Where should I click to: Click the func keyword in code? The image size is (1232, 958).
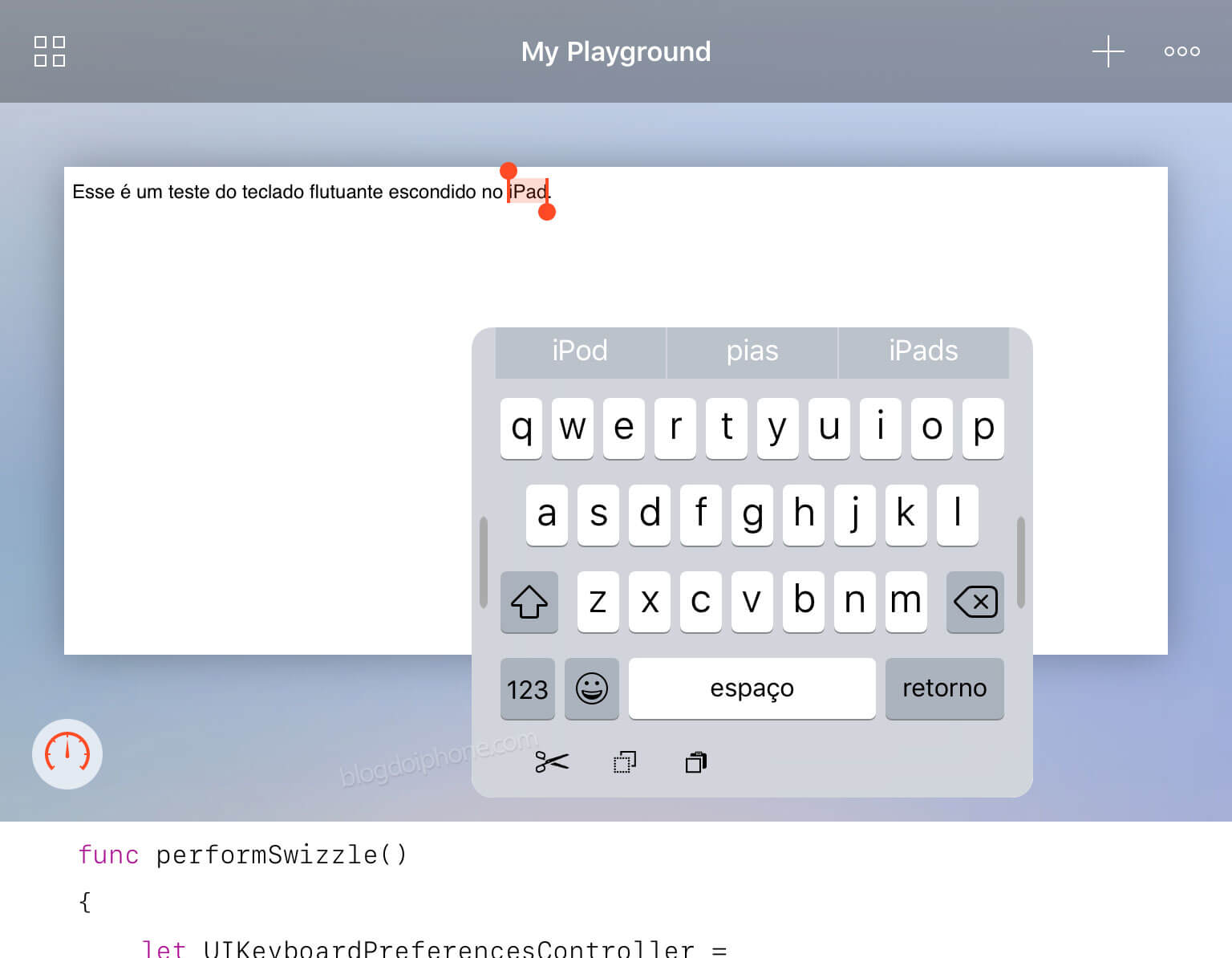[108, 855]
